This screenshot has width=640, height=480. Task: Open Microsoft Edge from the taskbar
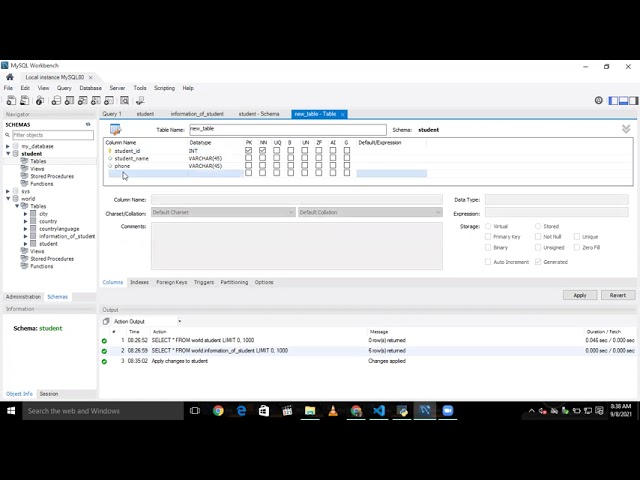[241, 411]
